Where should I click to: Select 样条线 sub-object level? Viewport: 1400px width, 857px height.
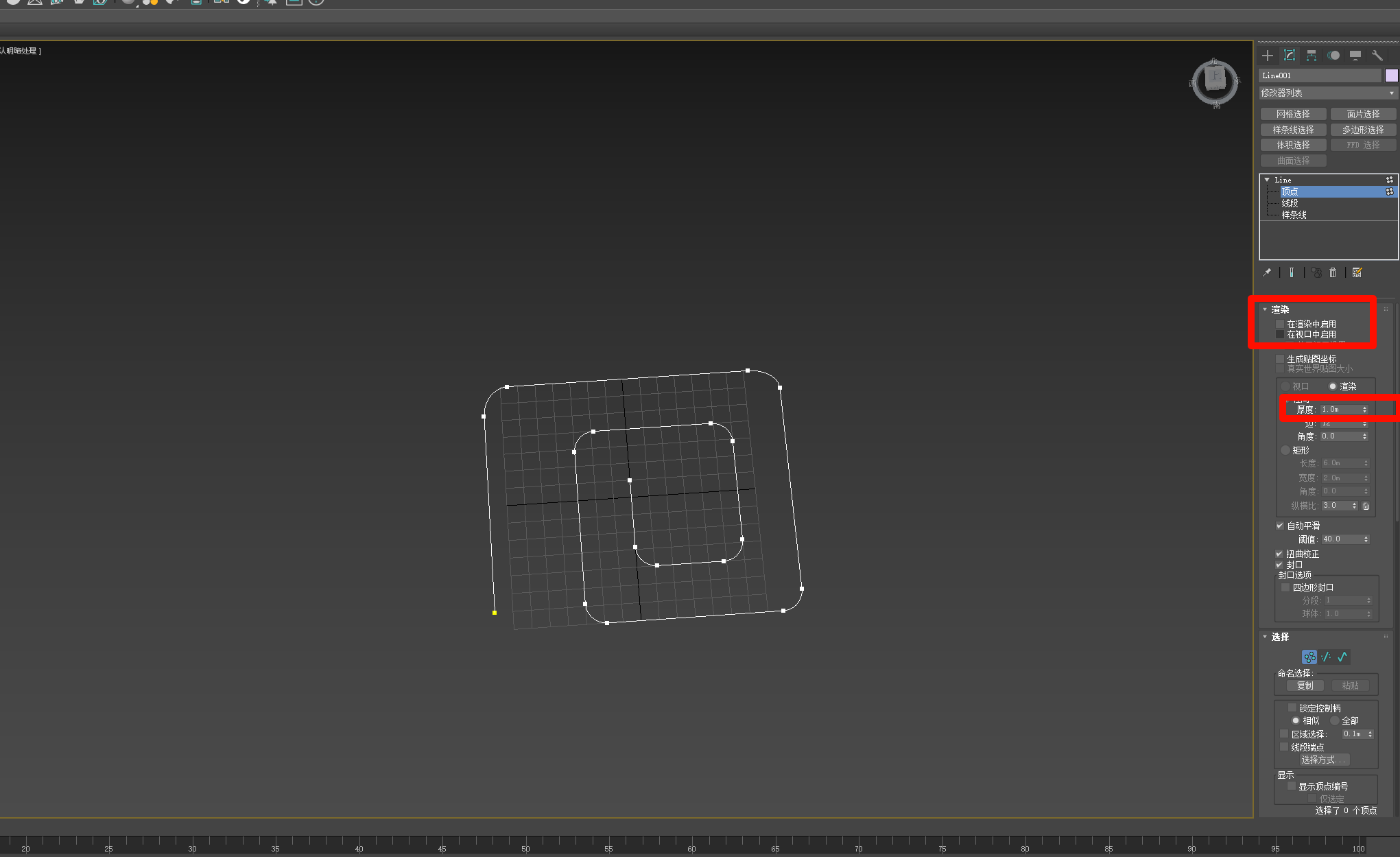1294,215
